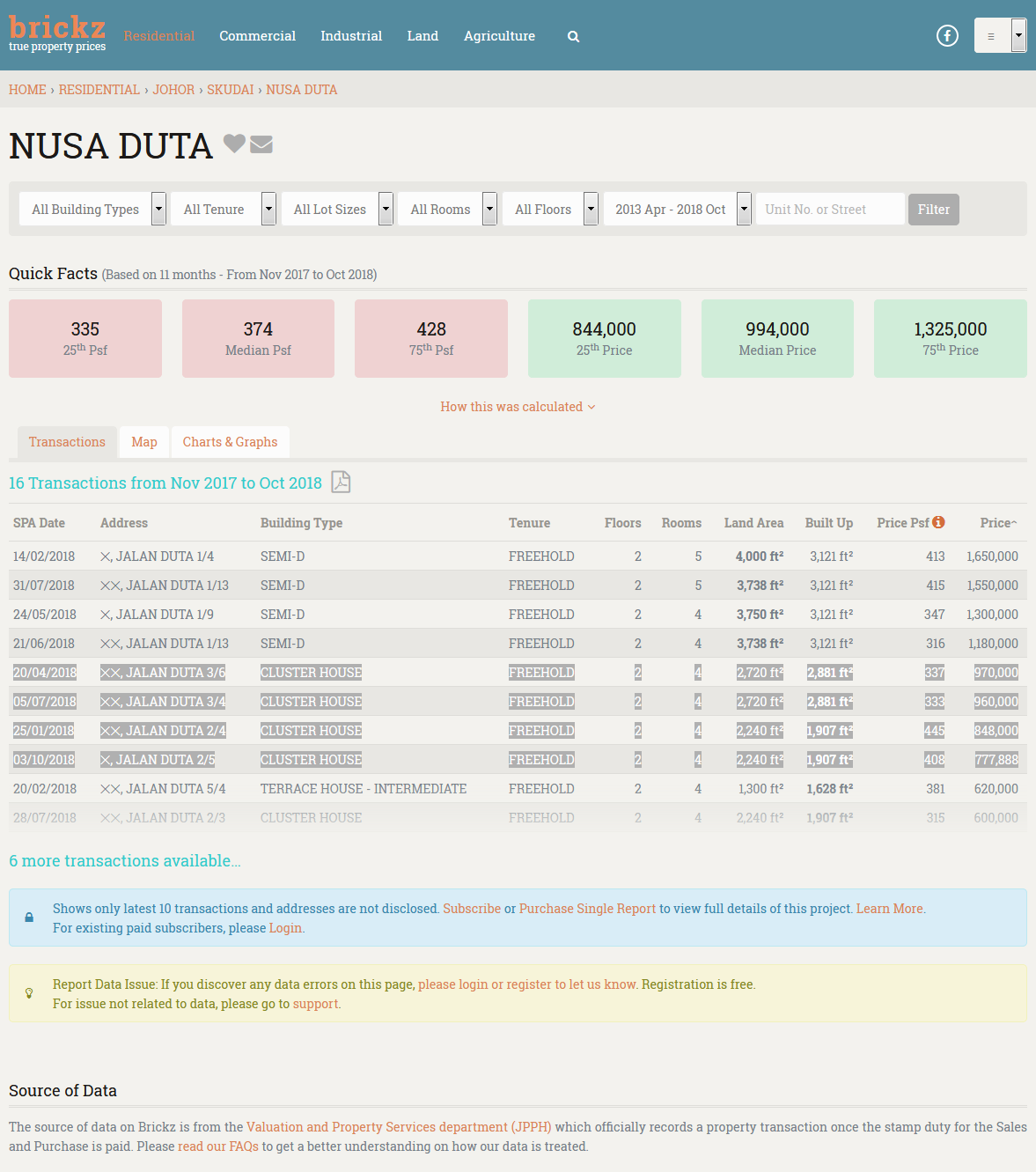Open the RESIDENTIAL breadcrumb link

99,90
